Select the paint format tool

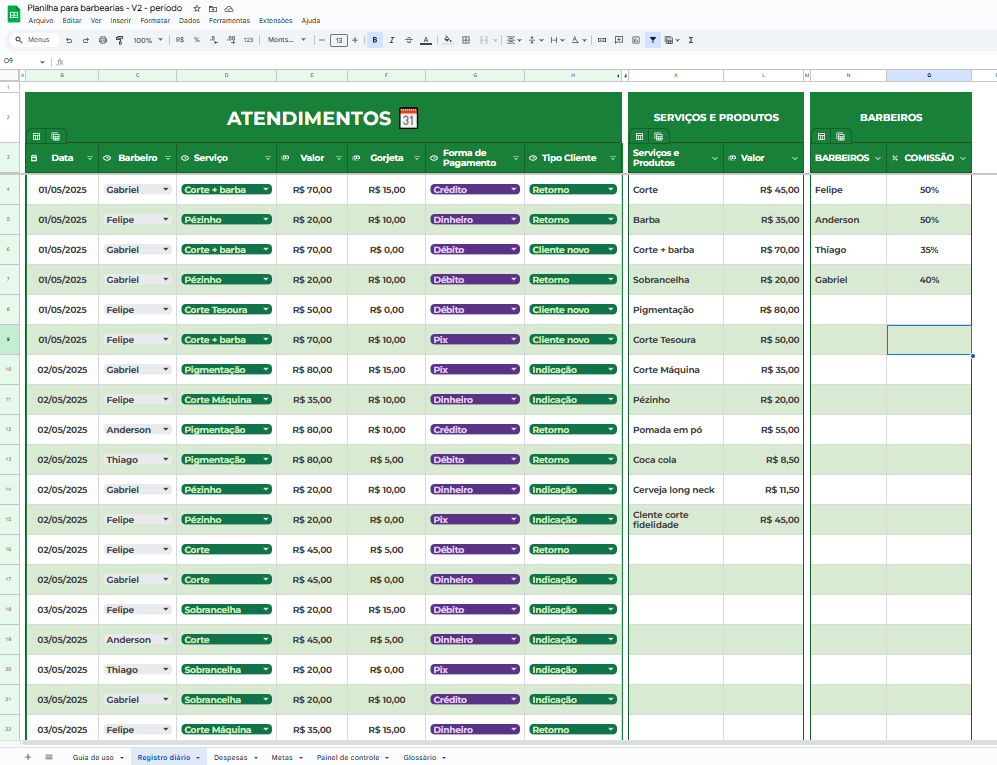[119, 40]
